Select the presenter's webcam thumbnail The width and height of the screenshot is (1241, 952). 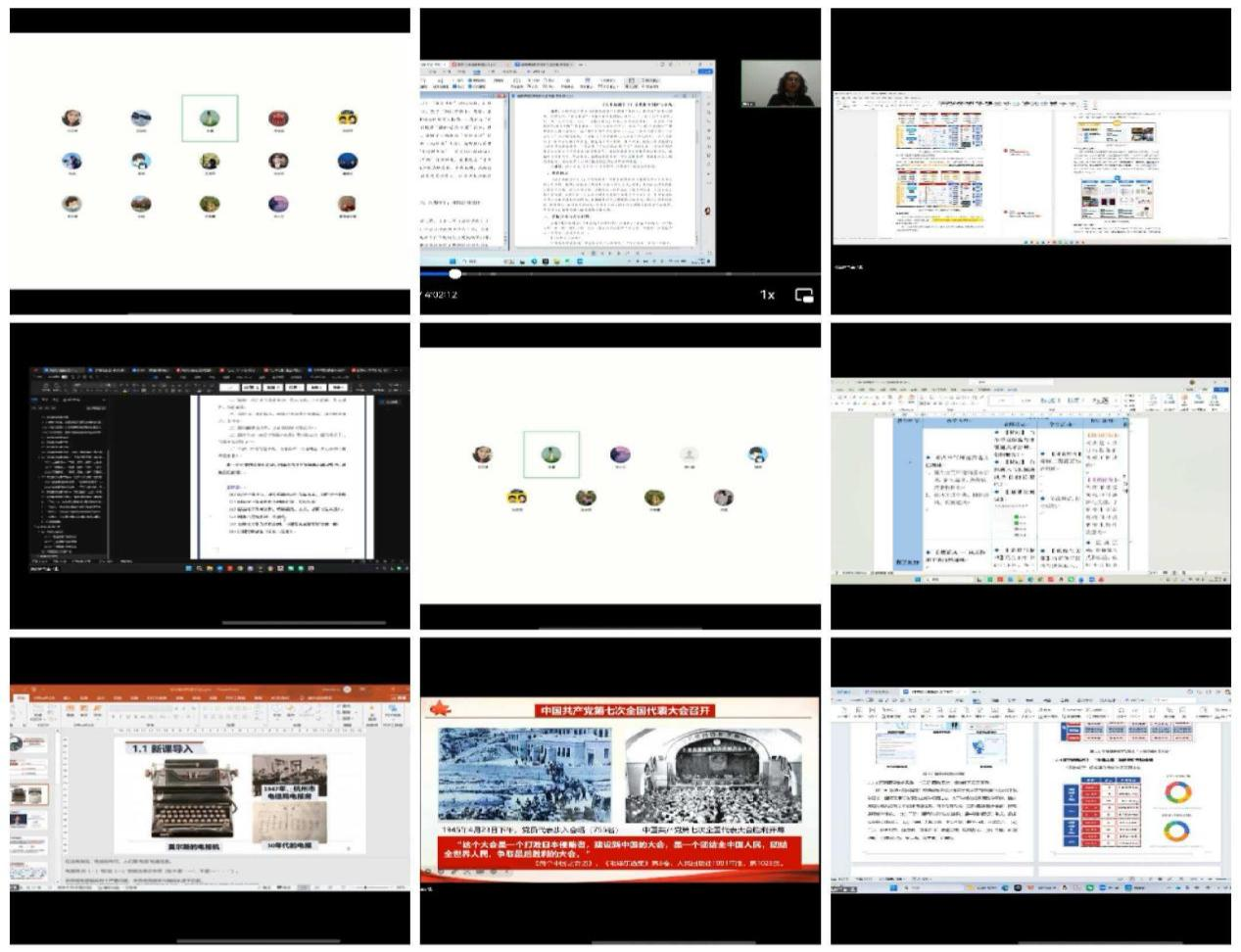(x=781, y=83)
